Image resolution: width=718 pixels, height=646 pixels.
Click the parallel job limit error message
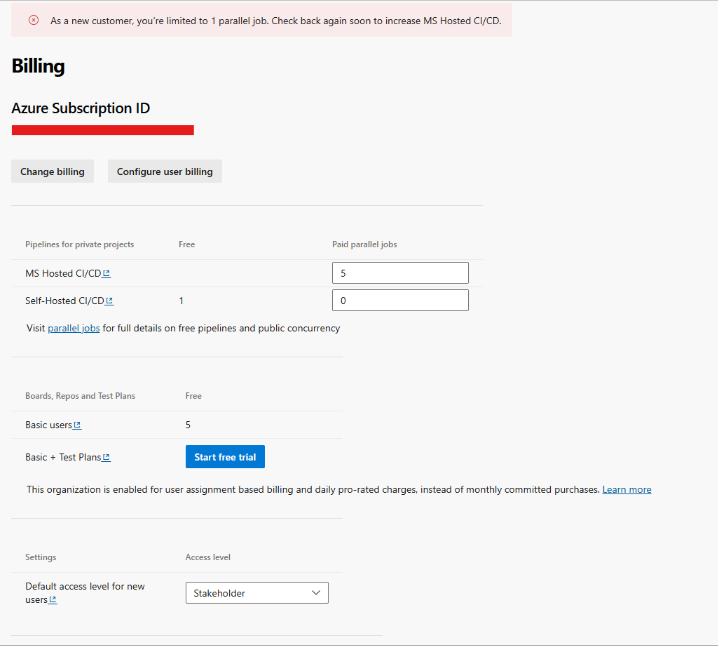[276, 21]
